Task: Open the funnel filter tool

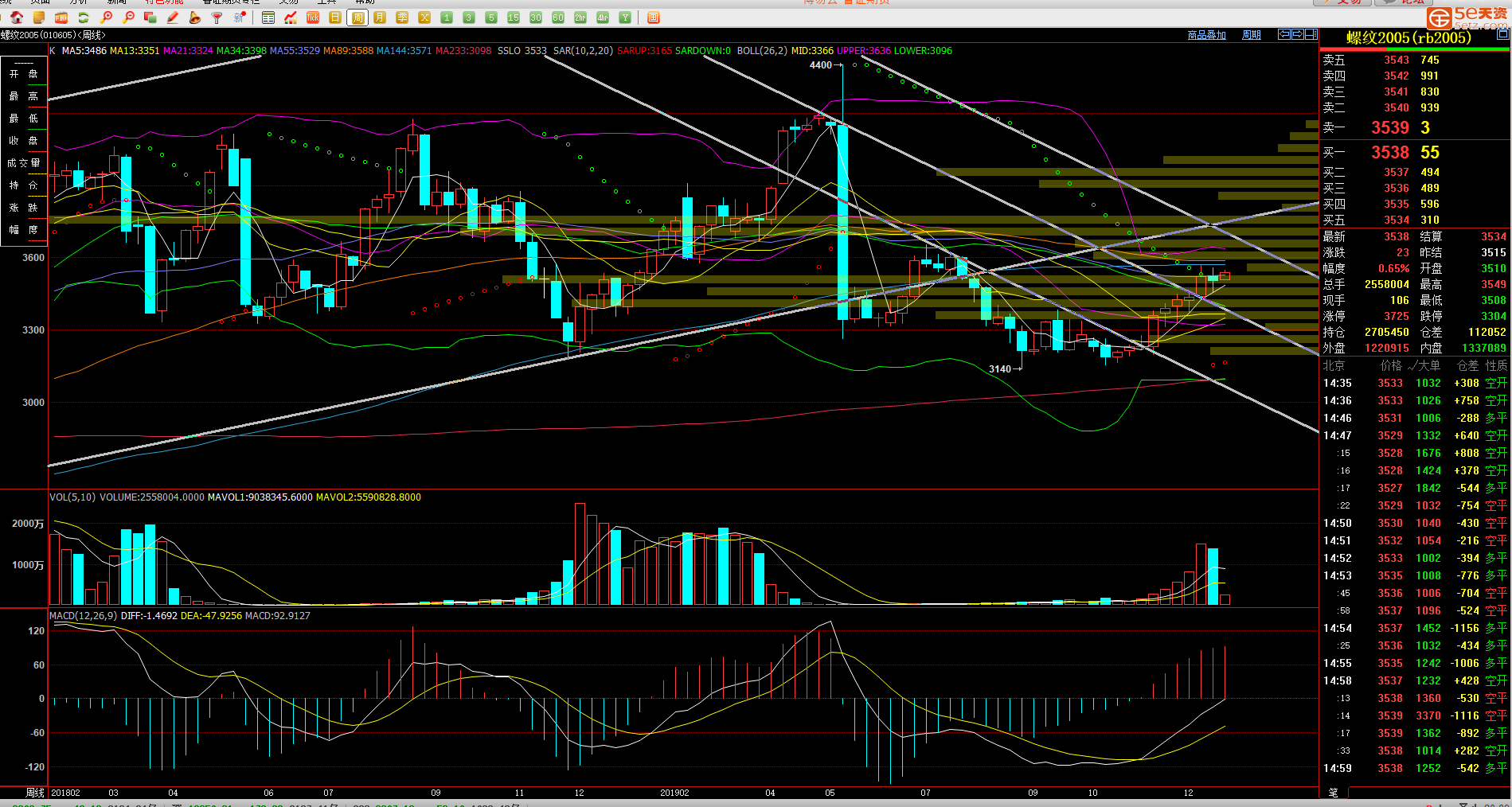Action: click(217, 18)
